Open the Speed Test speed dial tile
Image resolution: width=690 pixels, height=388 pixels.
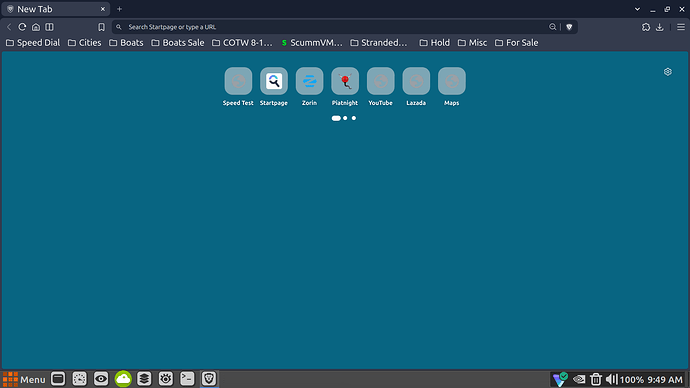(x=238, y=87)
